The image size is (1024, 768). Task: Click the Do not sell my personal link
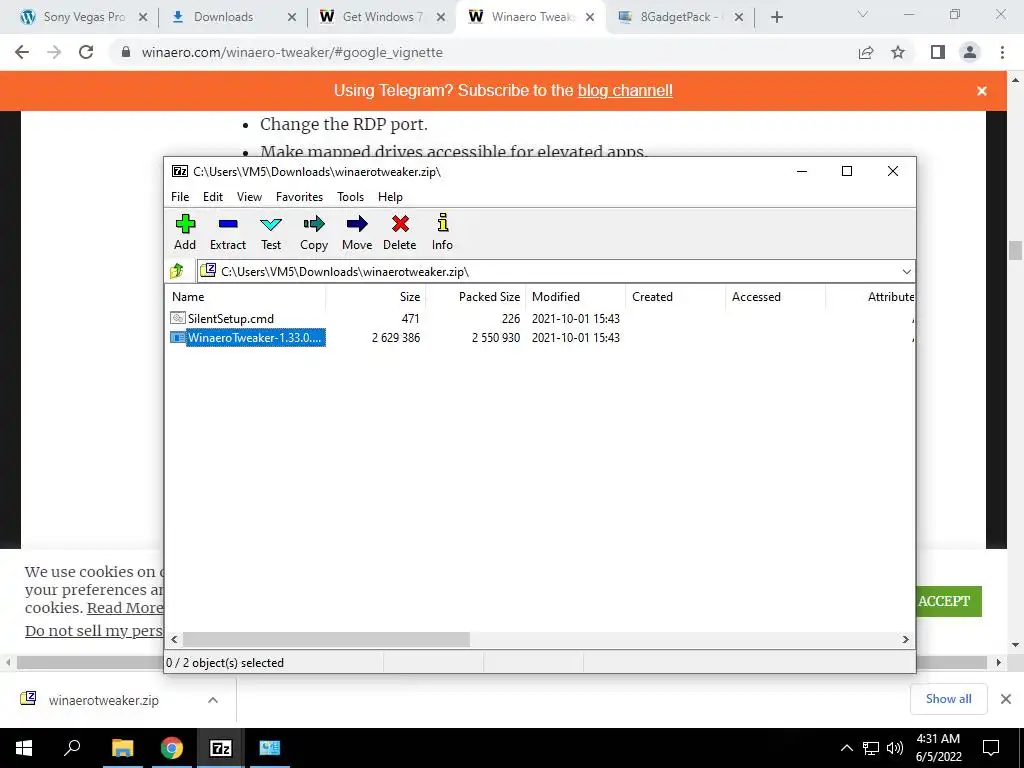[x=93, y=631]
